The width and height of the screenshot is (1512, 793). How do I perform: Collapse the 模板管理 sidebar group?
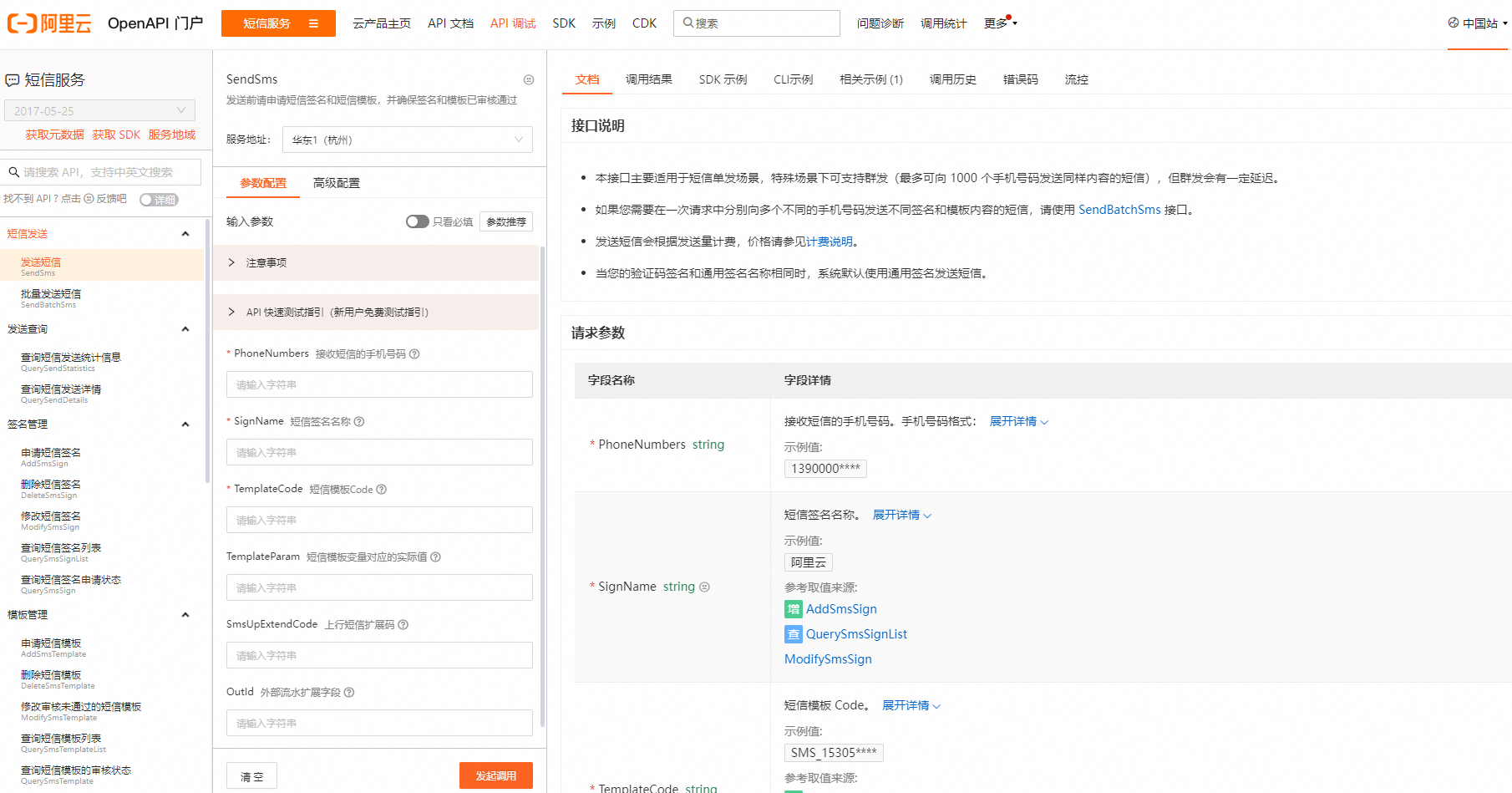point(185,615)
